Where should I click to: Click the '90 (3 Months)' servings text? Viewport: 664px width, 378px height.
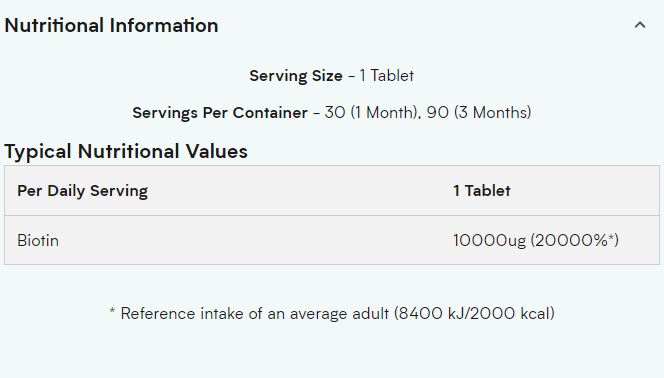(x=479, y=113)
